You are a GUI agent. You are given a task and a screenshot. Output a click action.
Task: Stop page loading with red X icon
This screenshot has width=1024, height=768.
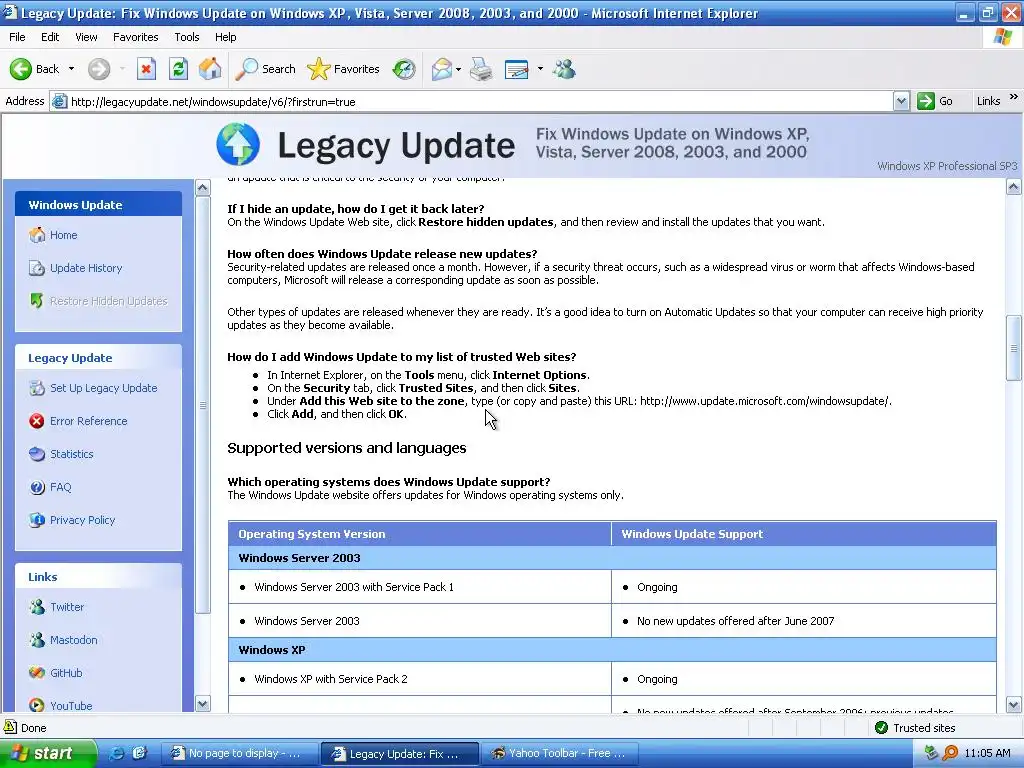(x=146, y=69)
